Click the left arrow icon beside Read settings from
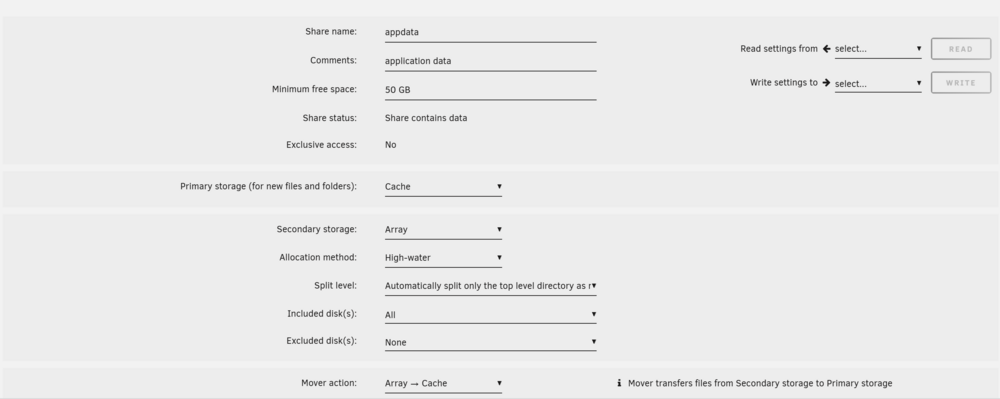The width and height of the screenshot is (1000, 399). coord(826,48)
